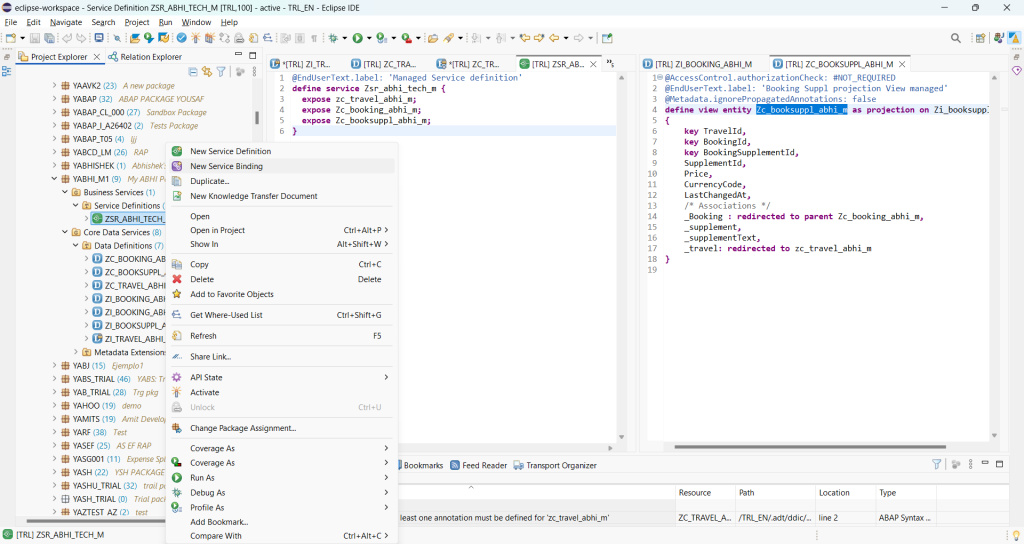The height and width of the screenshot is (544, 1024).
Task: Click the Activate ABAP object wand icon
Action: point(195,39)
